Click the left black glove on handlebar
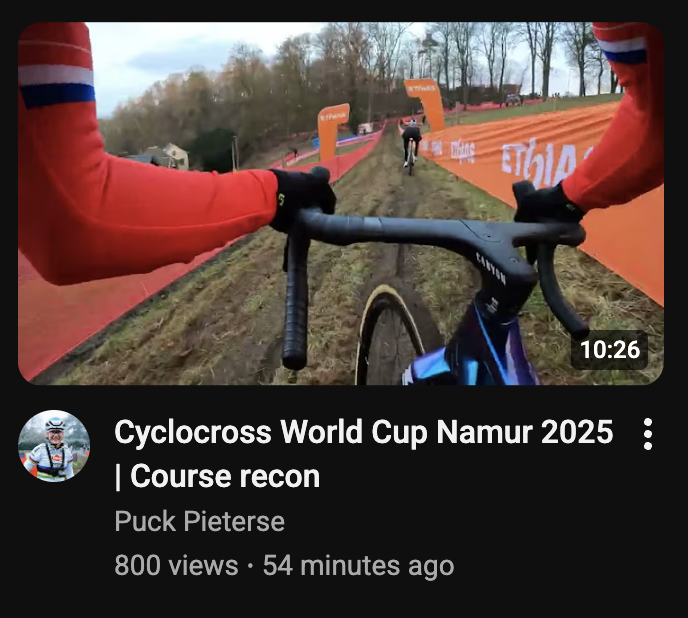Screen dimensions: 688x618 303,198
